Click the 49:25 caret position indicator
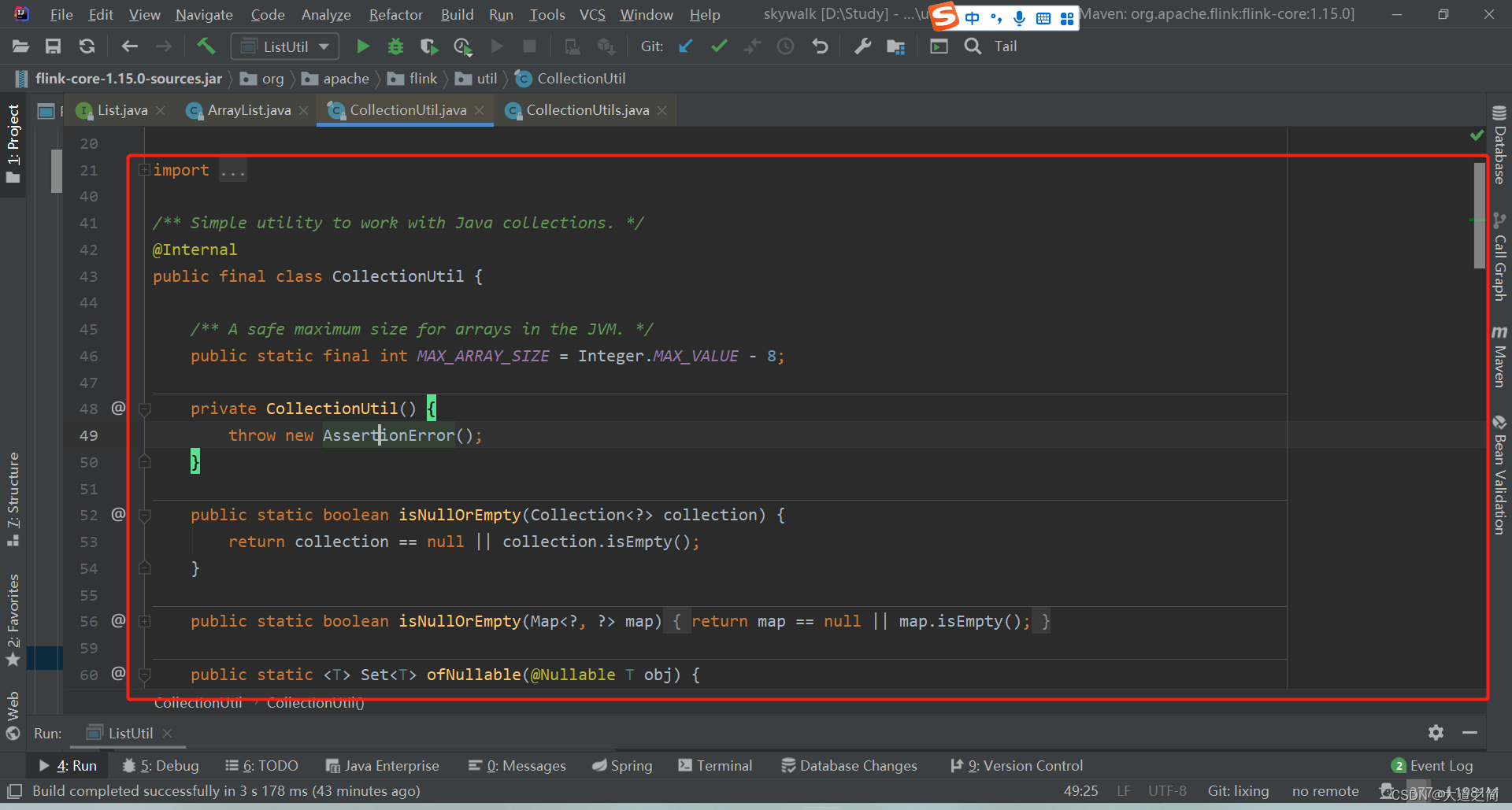The height and width of the screenshot is (810, 1512). point(1080,790)
